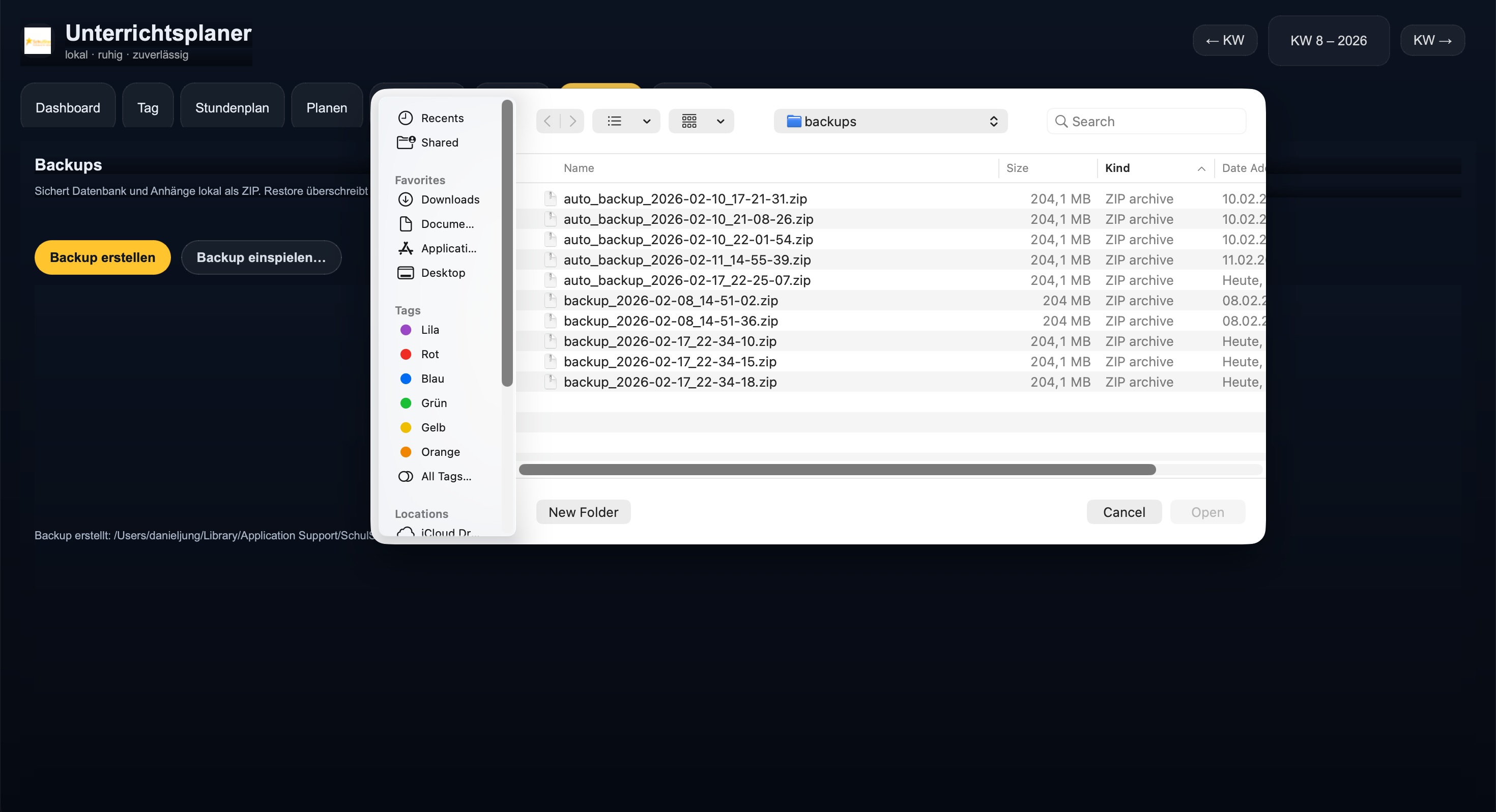Switch to the Stundenplan tab
The width and height of the screenshot is (1496, 812).
coord(232,107)
